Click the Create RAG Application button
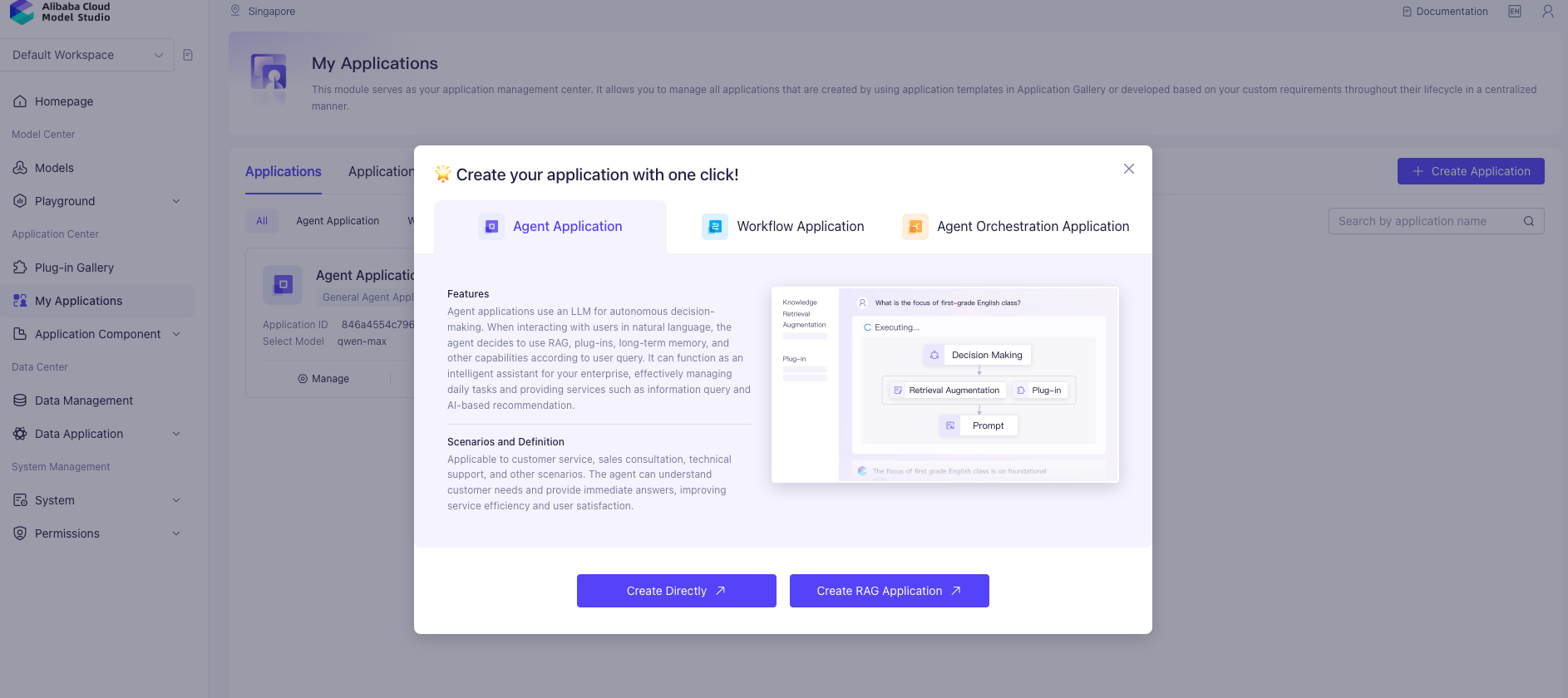This screenshot has width=1568, height=698. pos(890,591)
